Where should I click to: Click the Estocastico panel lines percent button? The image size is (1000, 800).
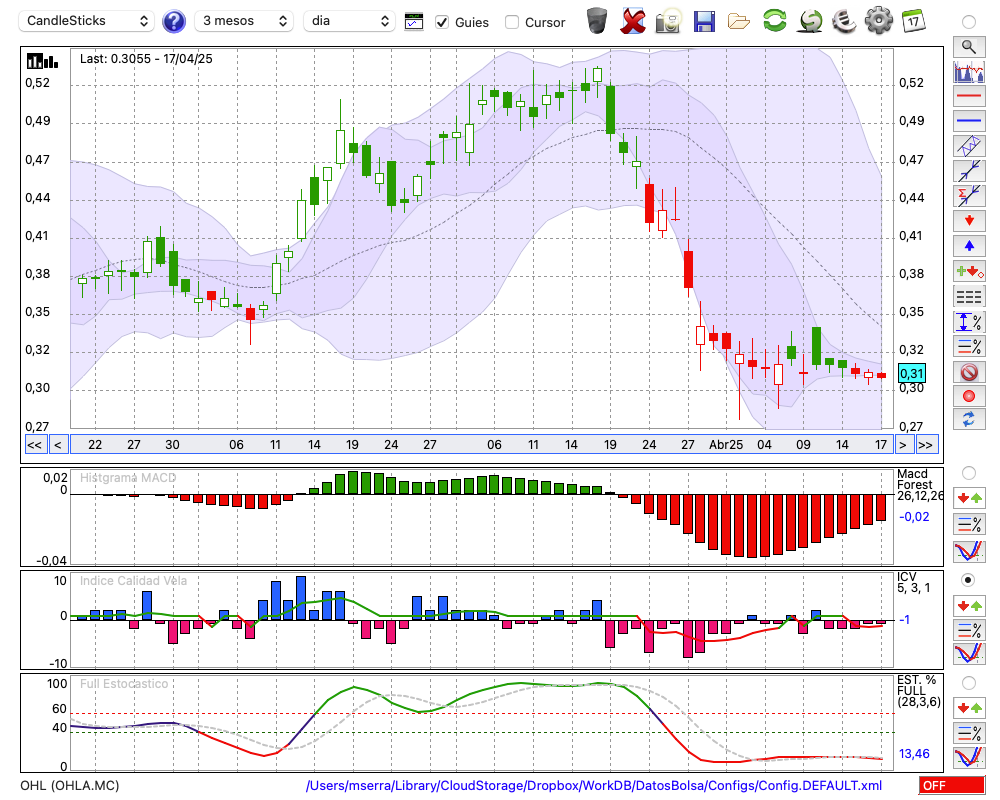click(969, 732)
